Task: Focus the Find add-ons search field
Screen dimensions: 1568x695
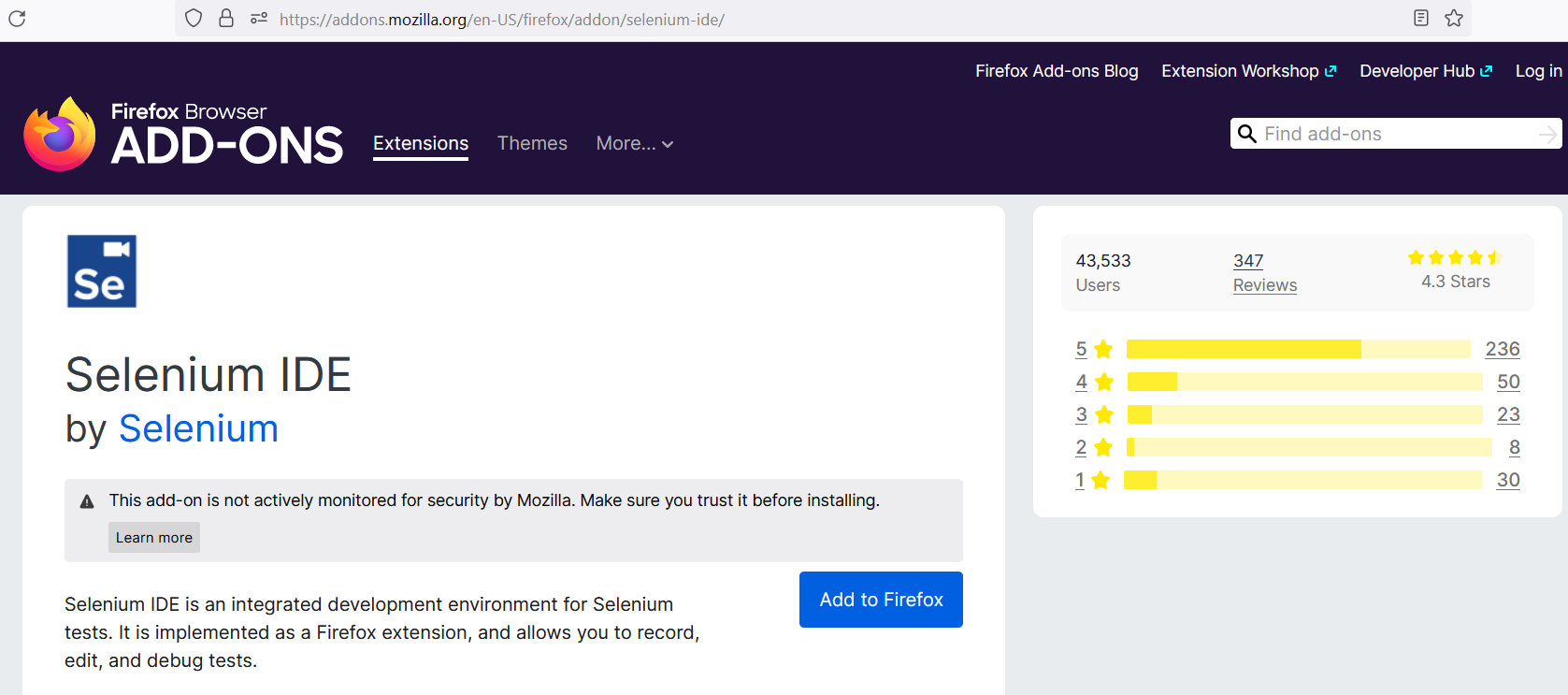Action: coord(1398,134)
